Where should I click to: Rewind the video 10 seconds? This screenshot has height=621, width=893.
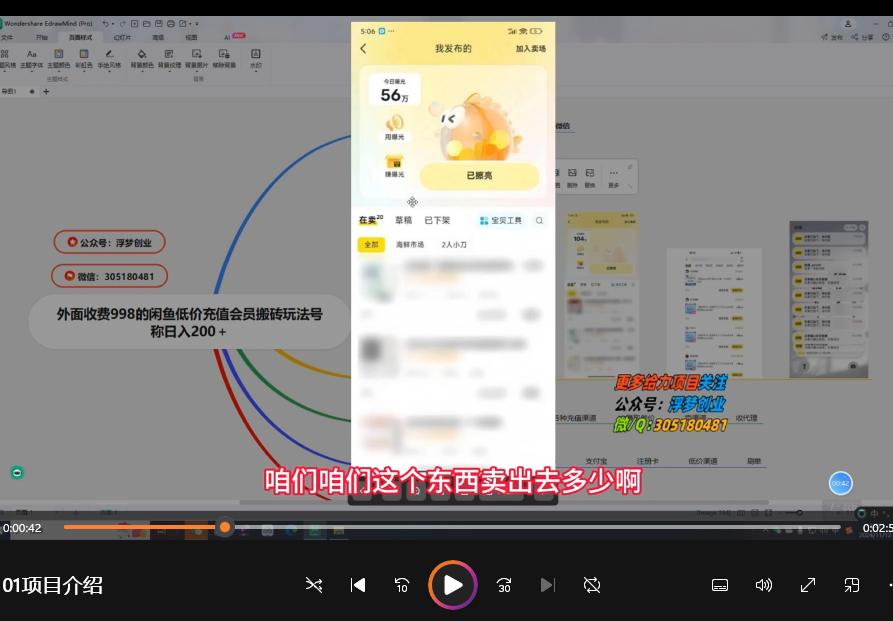click(x=402, y=585)
